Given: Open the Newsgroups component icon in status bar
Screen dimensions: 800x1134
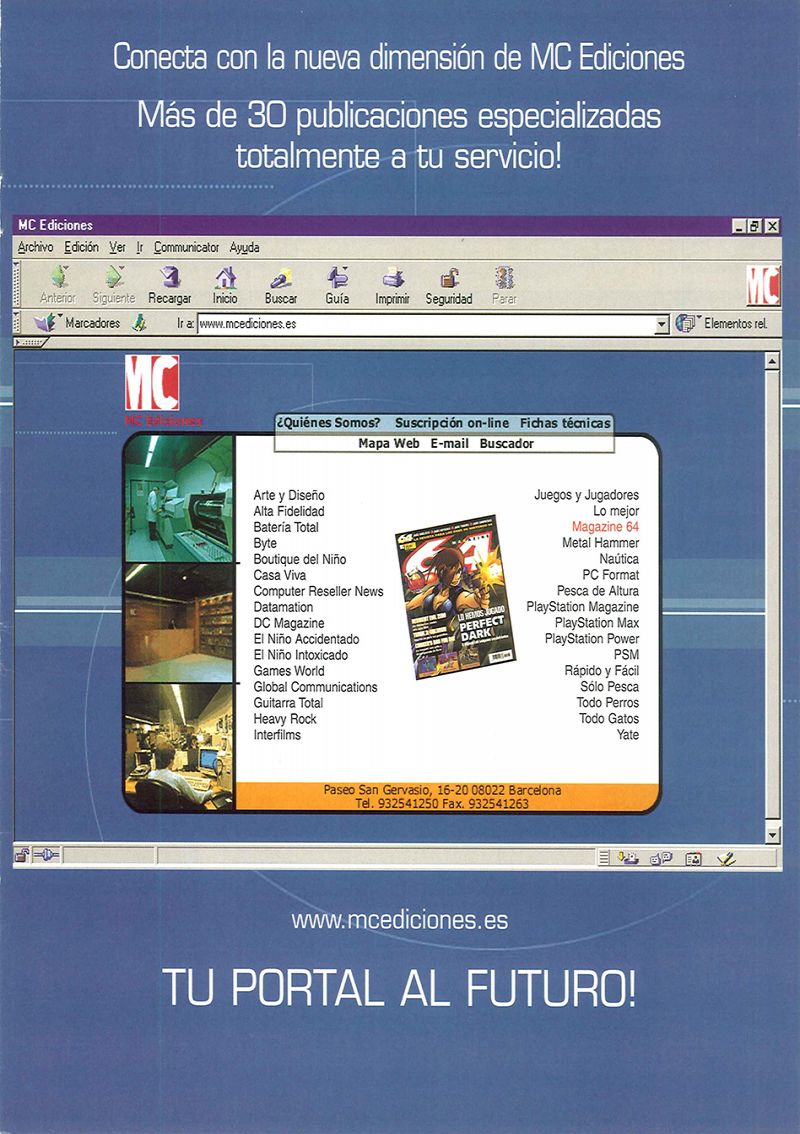Looking at the screenshot, I should pyautogui.click(x=662, y=858).
